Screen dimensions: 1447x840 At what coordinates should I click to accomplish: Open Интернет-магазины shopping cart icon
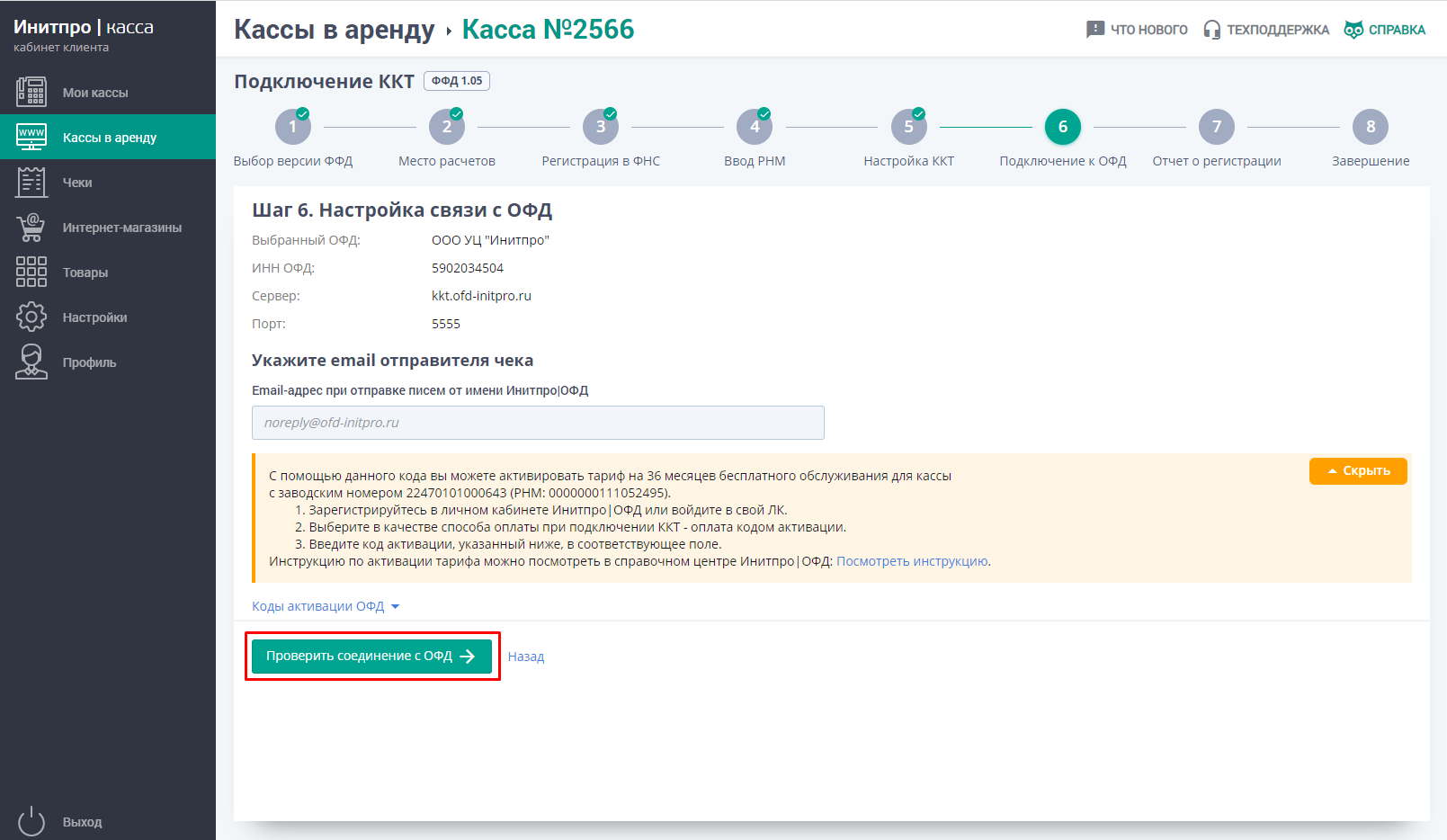point(31,227)
